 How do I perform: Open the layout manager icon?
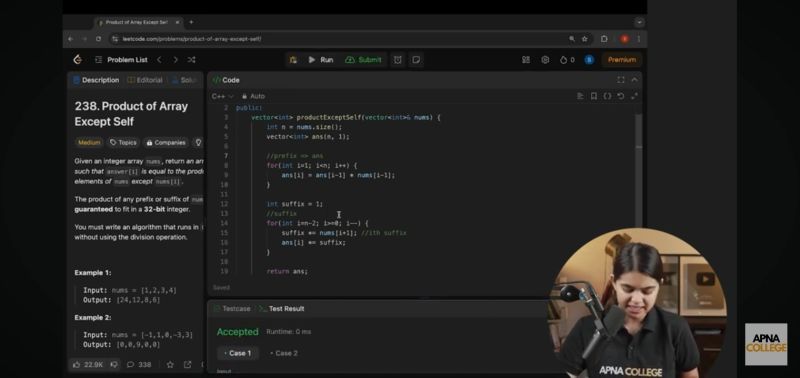pyautogui.click(x=526, y=60)
